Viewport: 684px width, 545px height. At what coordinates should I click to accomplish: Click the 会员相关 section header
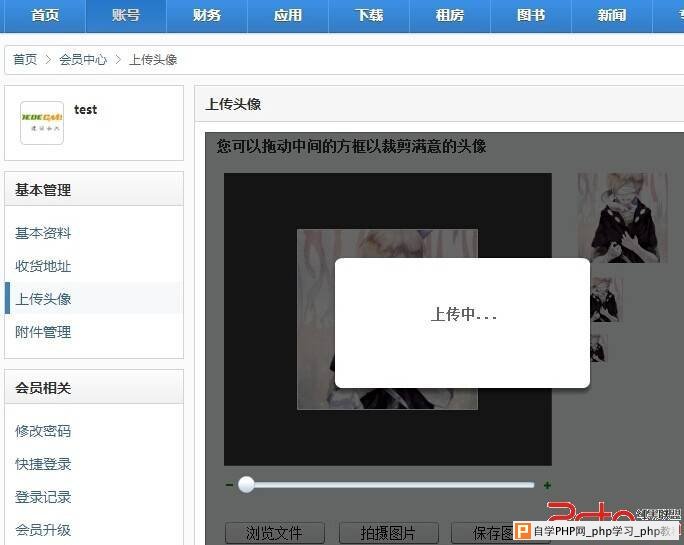point(94,387)
